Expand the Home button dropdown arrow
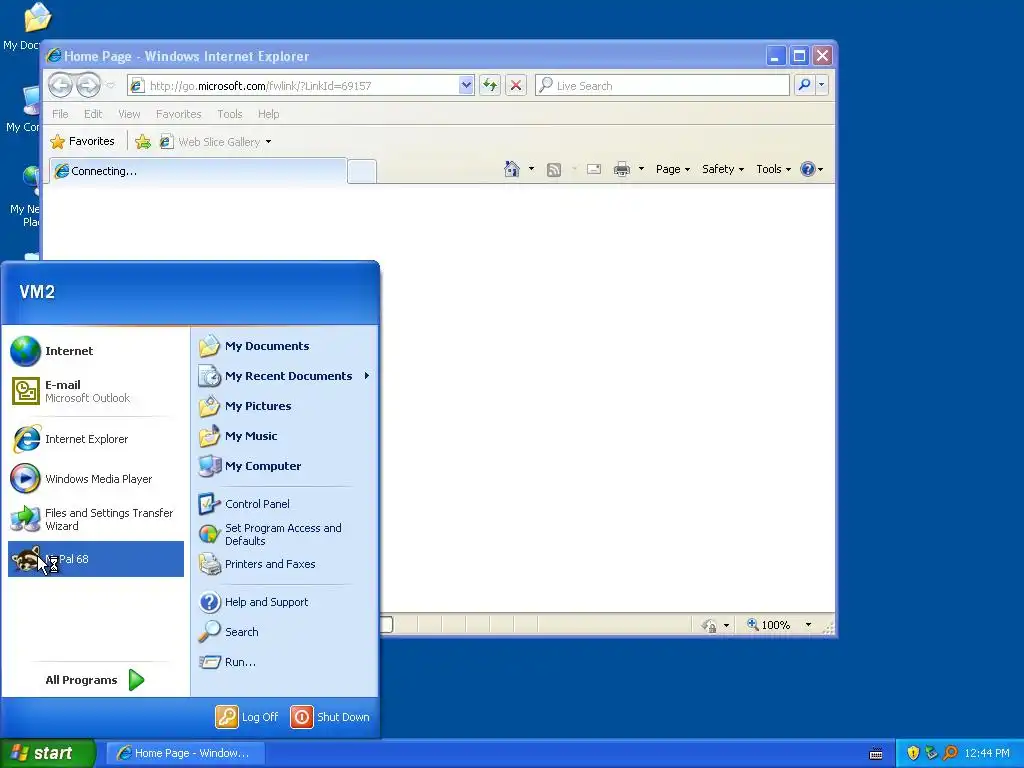 tap(531, 169)
